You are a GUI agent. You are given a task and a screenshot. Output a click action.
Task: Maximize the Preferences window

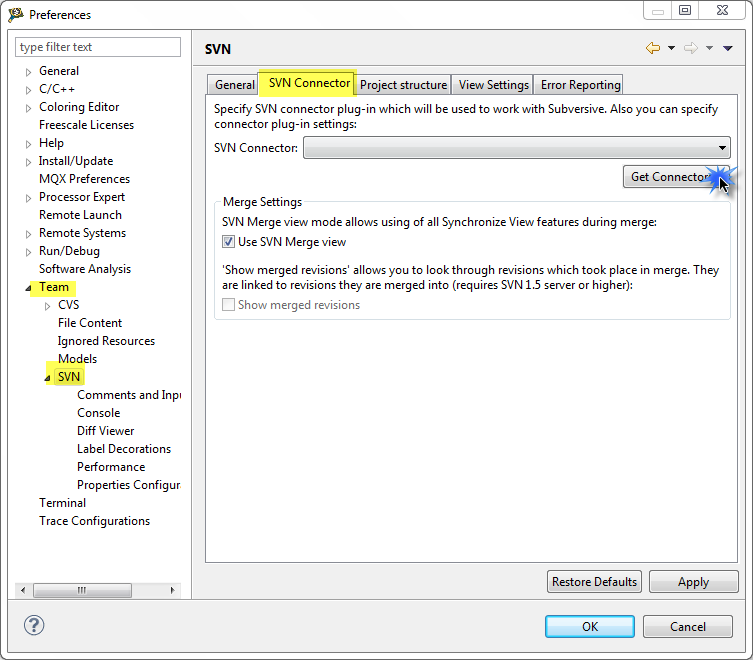click(x=685, y=10)
